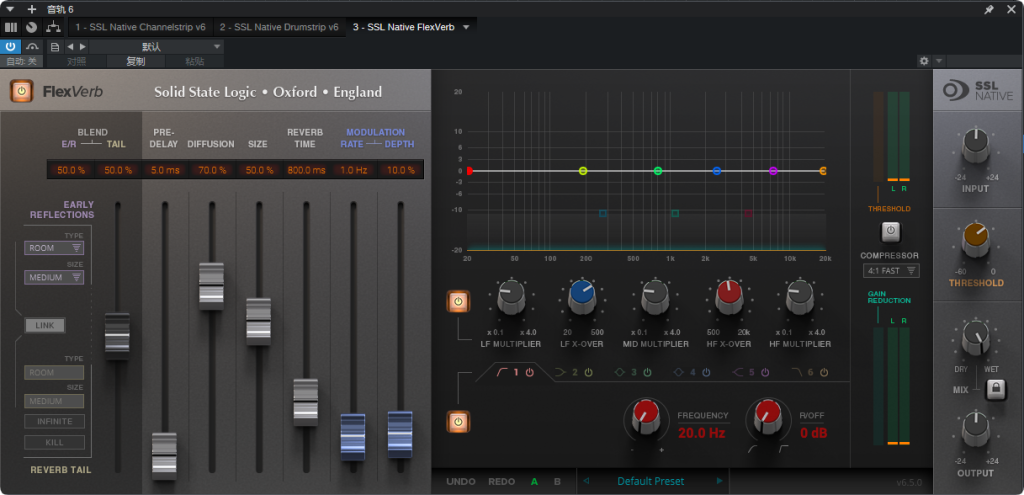Click the red EQ node at graph's left
This screenshot has width=1024, height=495.
(469, 171)
